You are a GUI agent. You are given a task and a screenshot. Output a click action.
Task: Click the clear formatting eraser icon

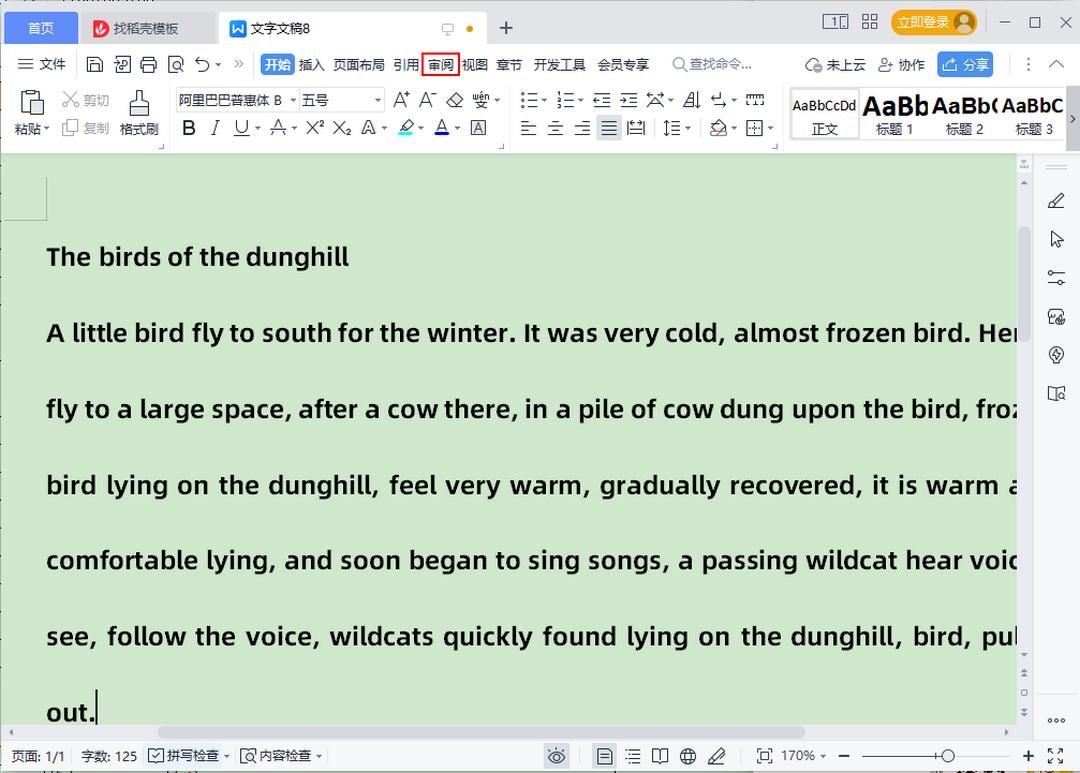[455, 100]
